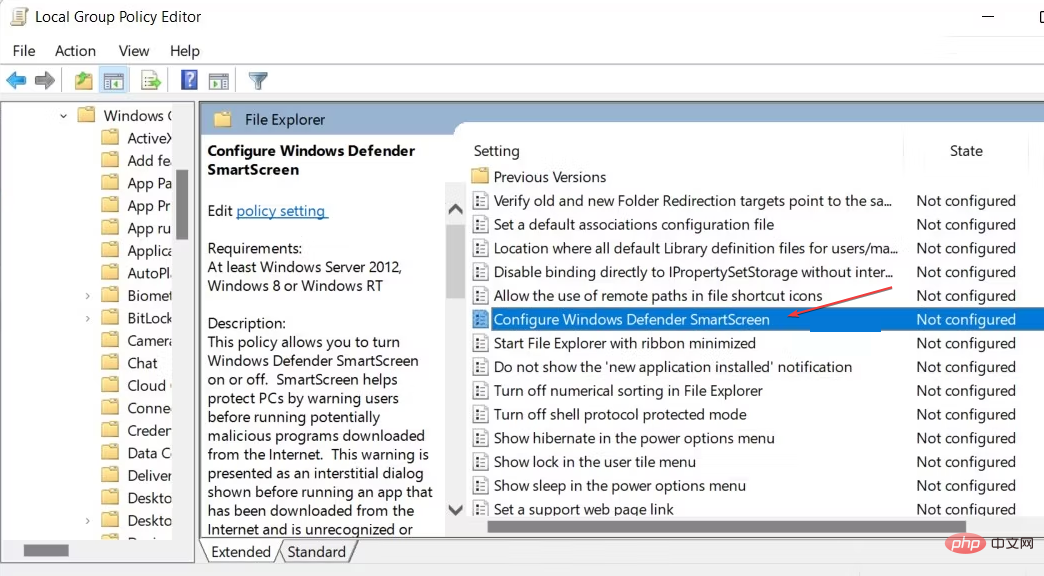This screenshot has width=1044, height=576.
Task: Click description pane scroll up arrow
Action: tap(455, 209)
